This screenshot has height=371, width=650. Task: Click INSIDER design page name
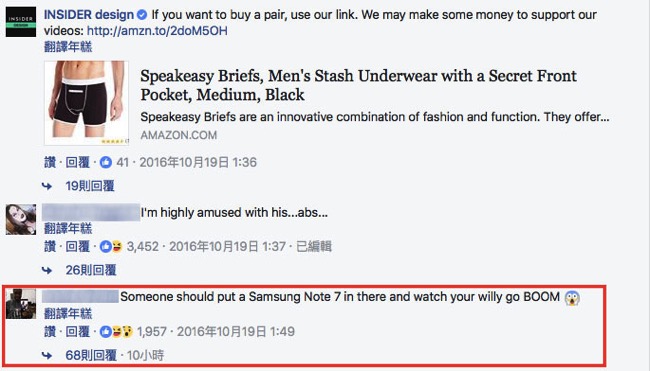[89, 15]
